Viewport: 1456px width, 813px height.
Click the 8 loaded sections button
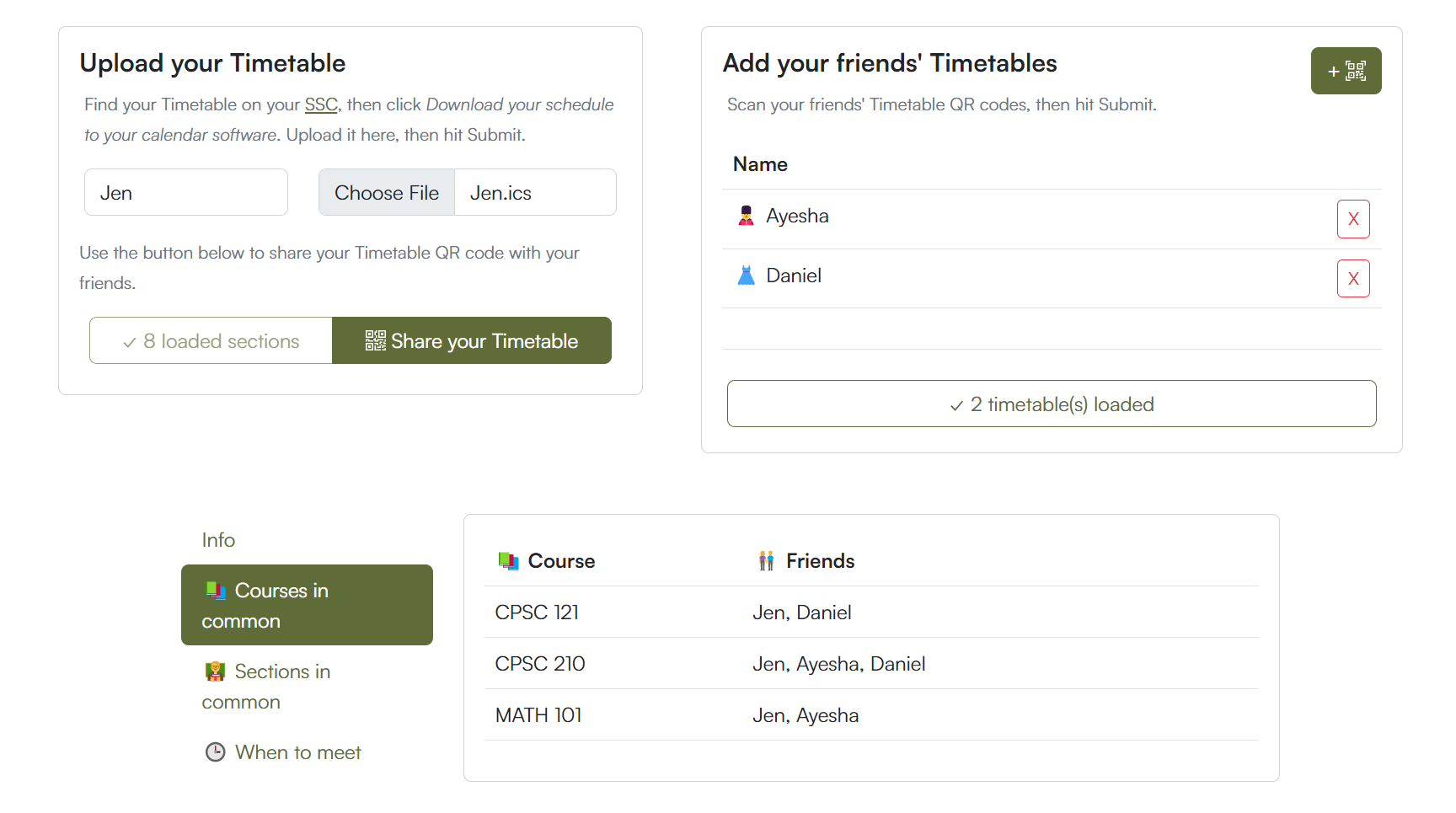(211, 341)
